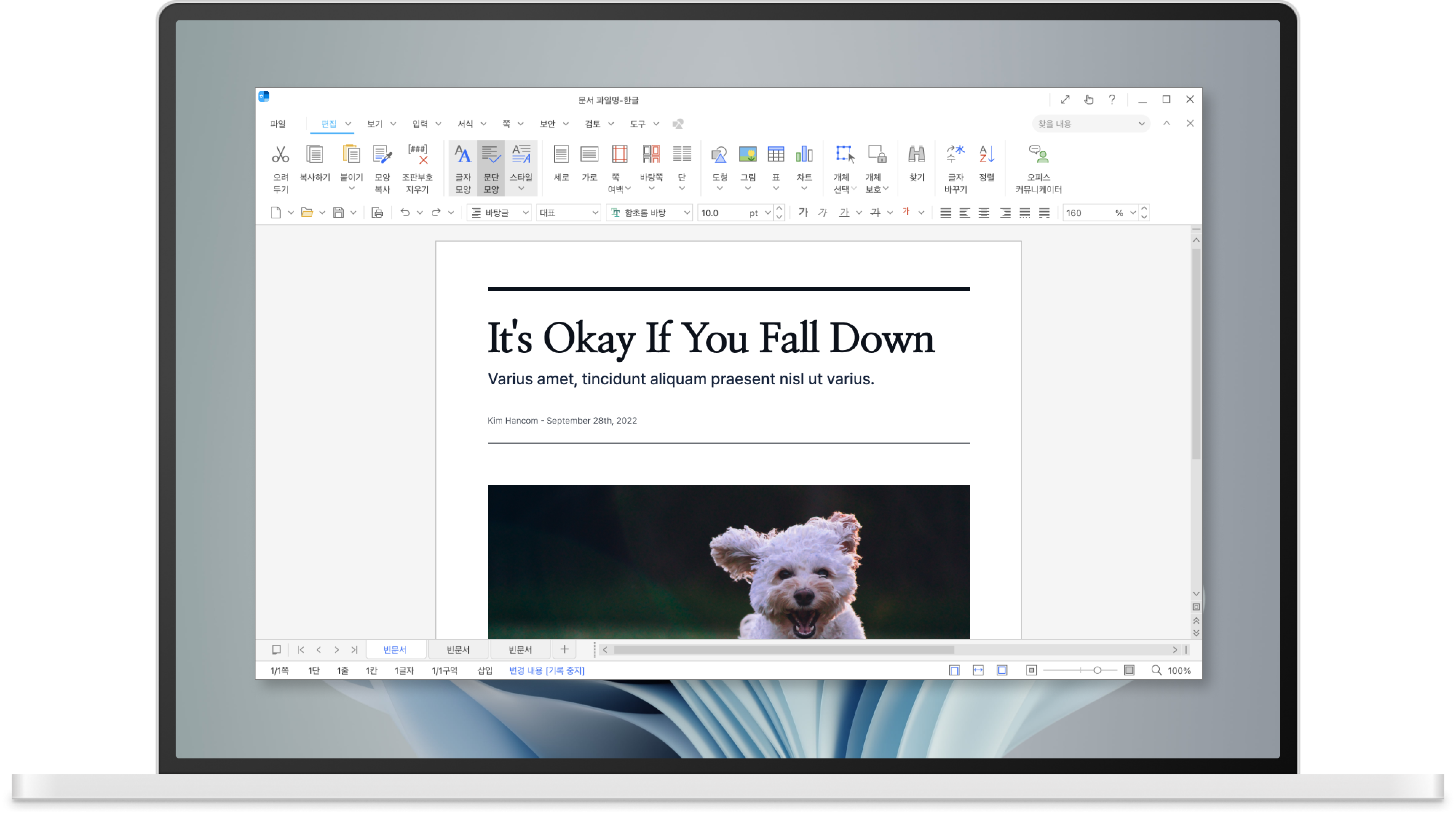Click 변경 내용 [기록 중지] status link

point(547,671)
